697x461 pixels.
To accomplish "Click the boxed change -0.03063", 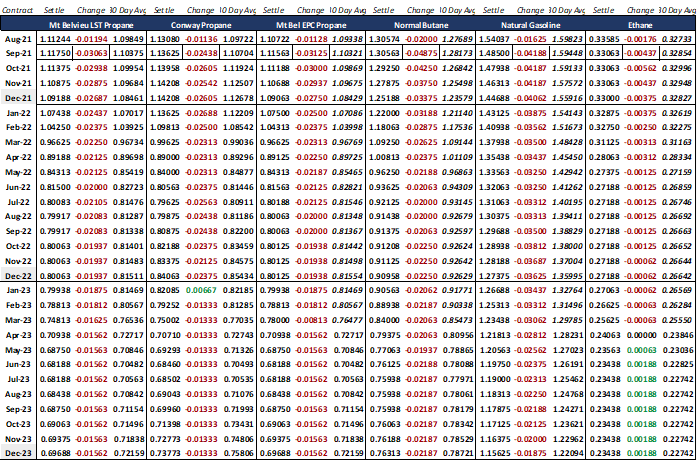I will tap(91, 53).
